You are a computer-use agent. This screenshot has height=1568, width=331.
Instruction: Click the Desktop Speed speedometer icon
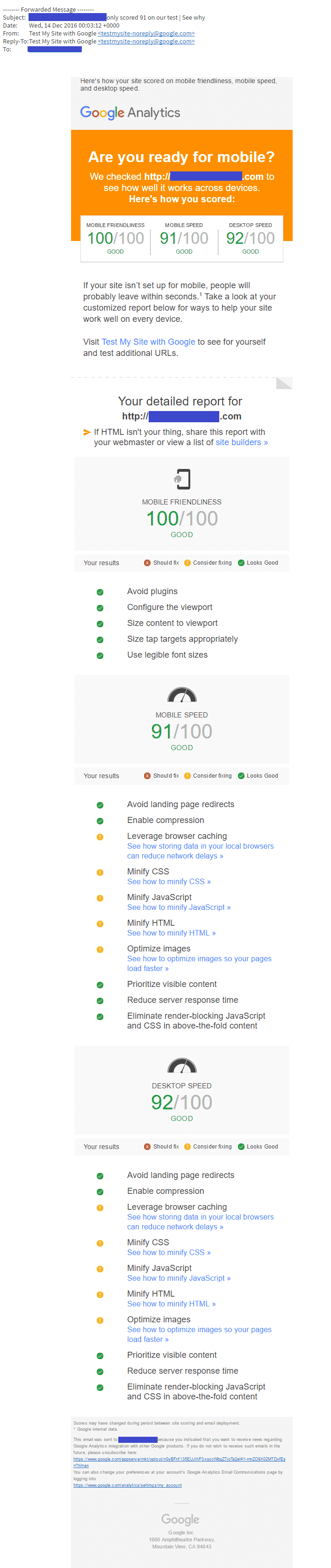pos(182,1065)
